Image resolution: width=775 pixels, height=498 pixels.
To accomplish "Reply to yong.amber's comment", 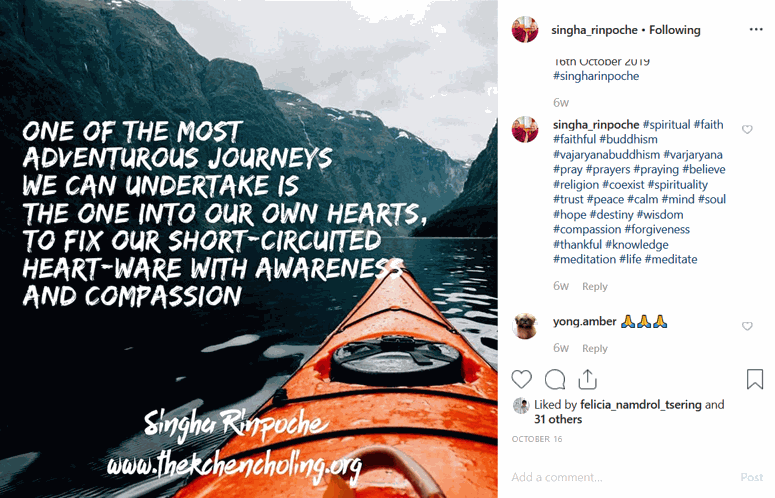I will pos(595,348).
